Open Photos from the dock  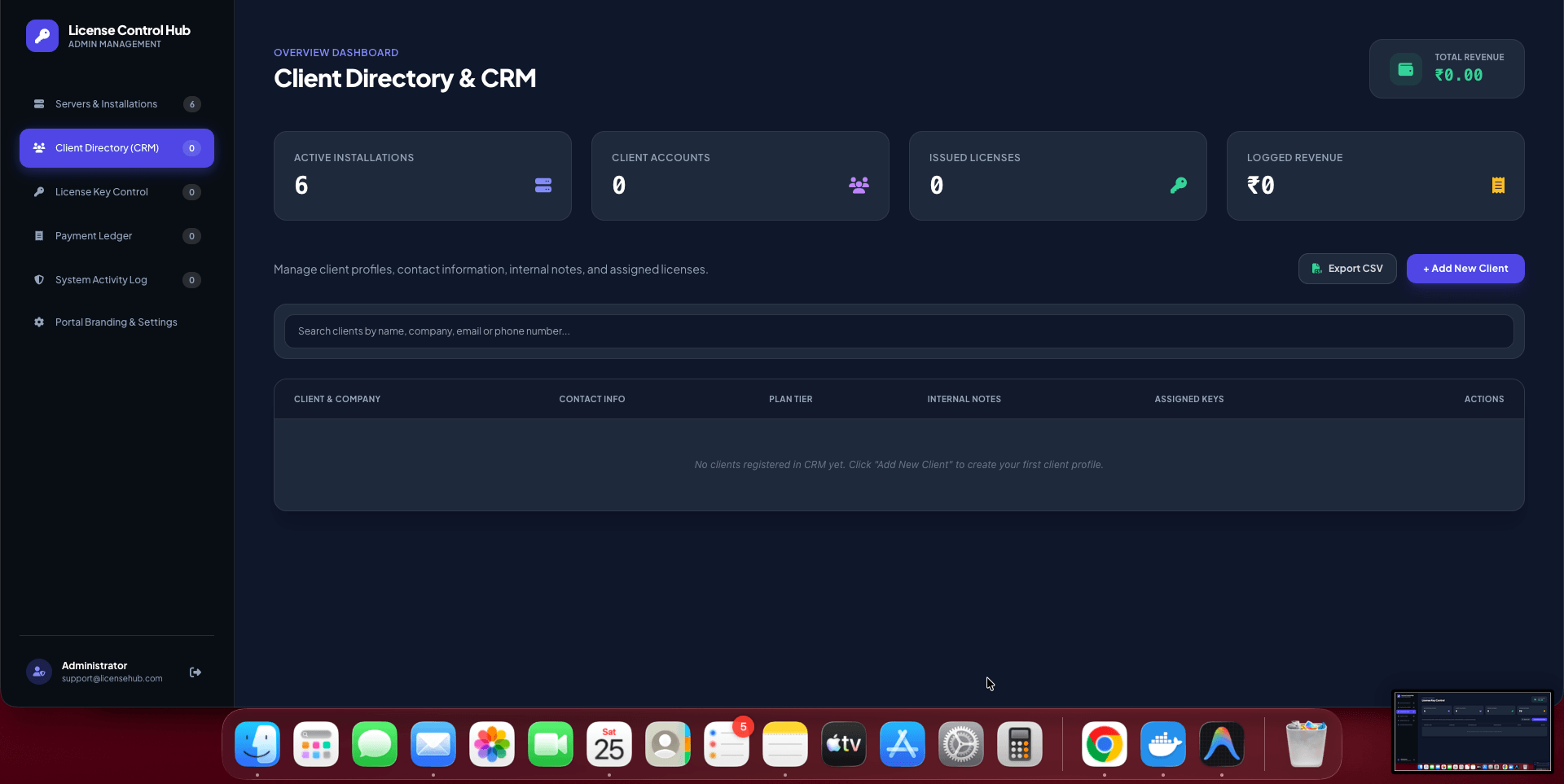click(x=492, y=744)
